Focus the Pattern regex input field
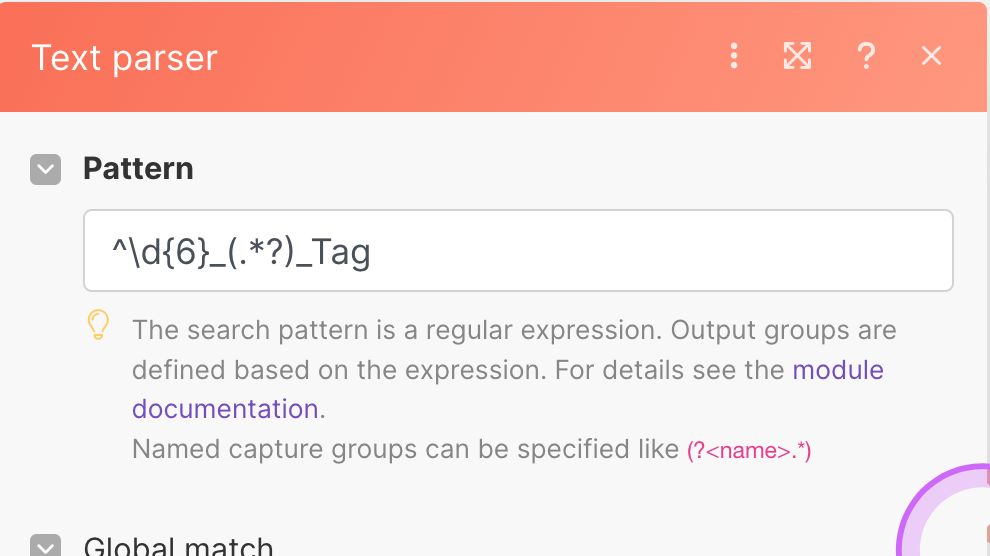 click(518, 251)
